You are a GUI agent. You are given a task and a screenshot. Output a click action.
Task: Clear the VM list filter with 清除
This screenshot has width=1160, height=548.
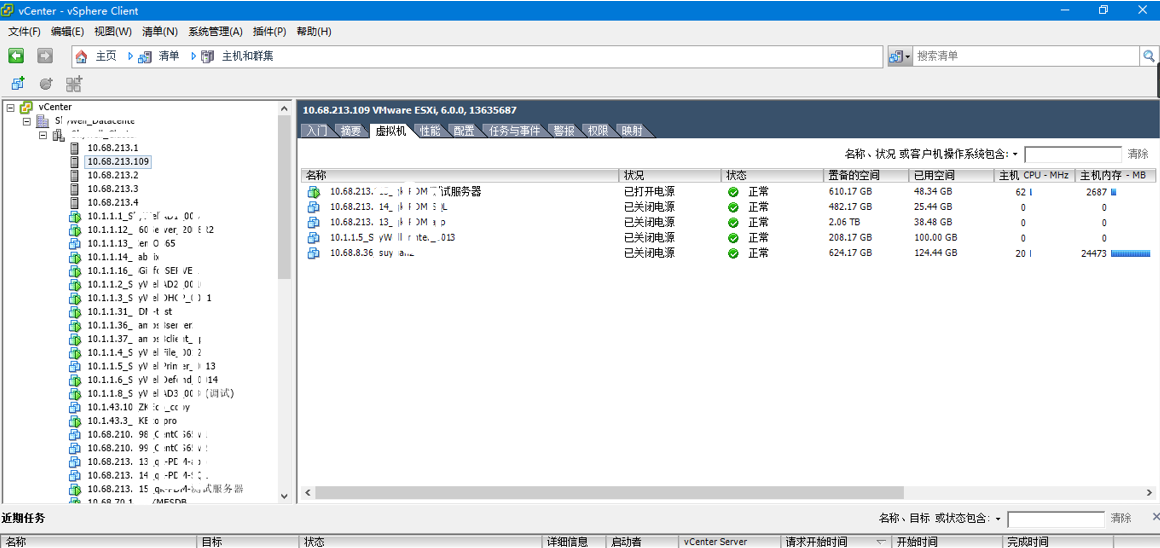coord(1138,154)
